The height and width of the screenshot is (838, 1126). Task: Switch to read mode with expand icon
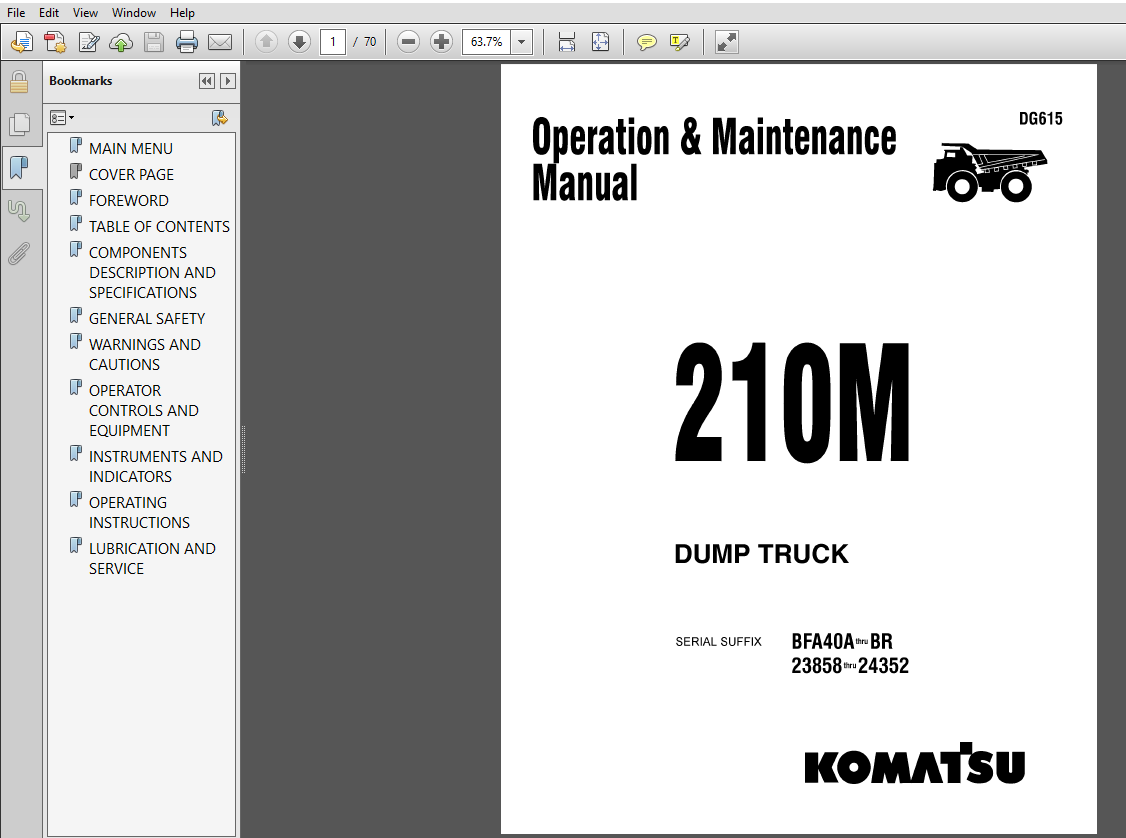[727, 42]
